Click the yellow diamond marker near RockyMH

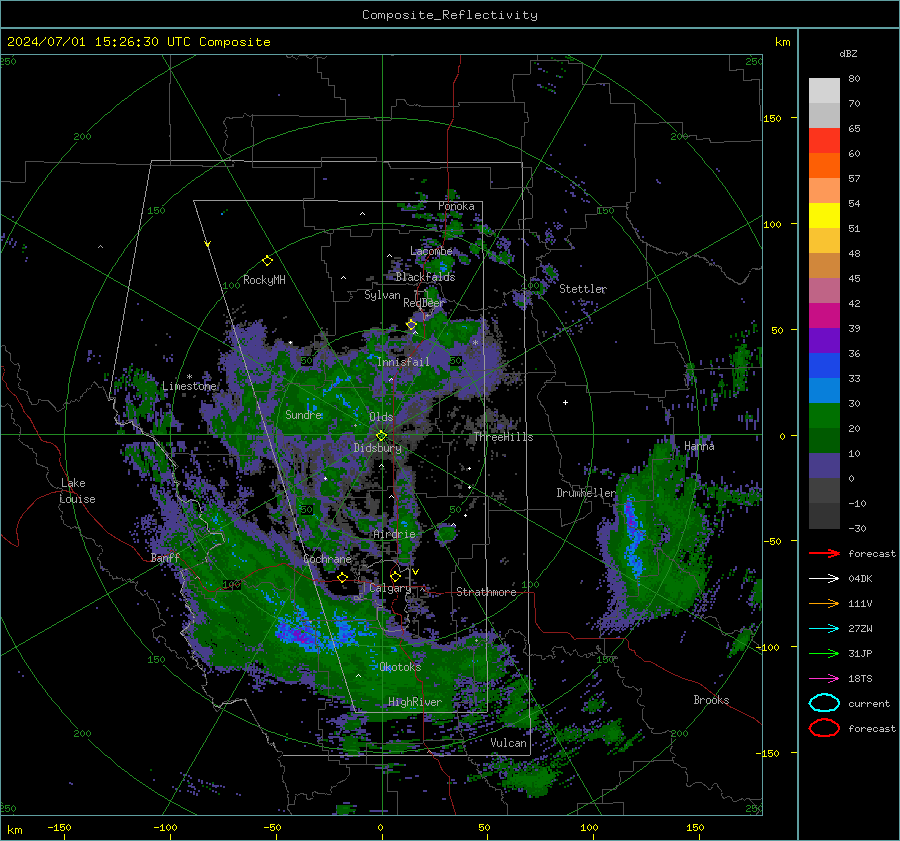click(x=267, y=261)
